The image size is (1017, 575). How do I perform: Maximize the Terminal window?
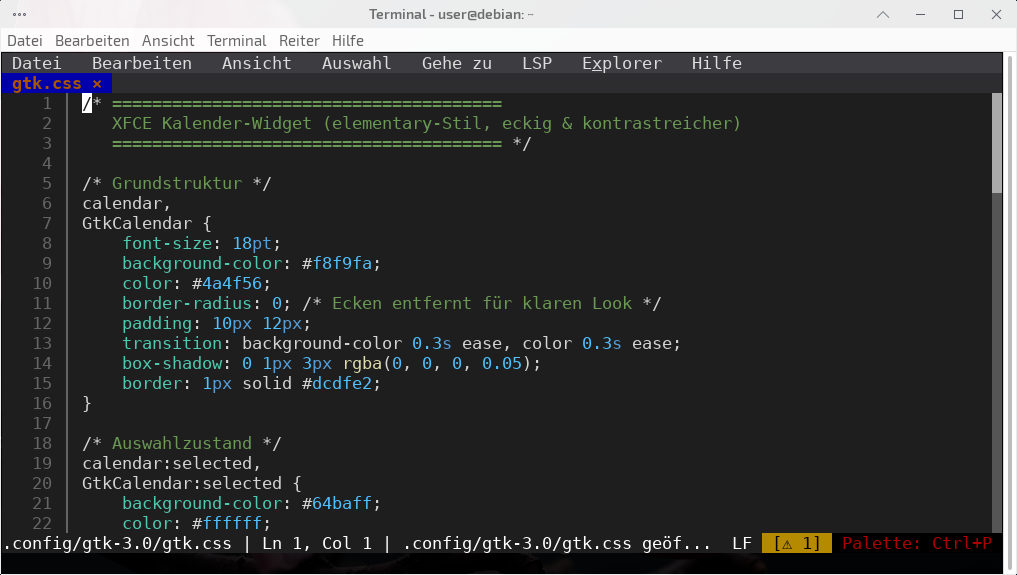point(958,14)
